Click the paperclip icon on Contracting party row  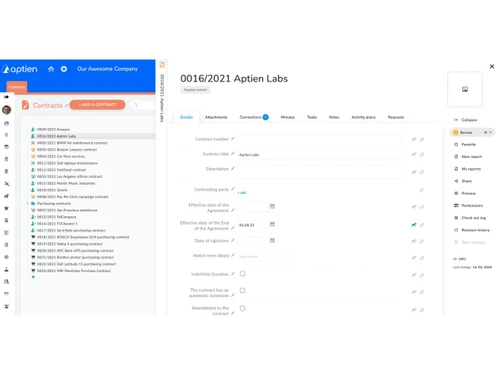[x=422, y=190]
